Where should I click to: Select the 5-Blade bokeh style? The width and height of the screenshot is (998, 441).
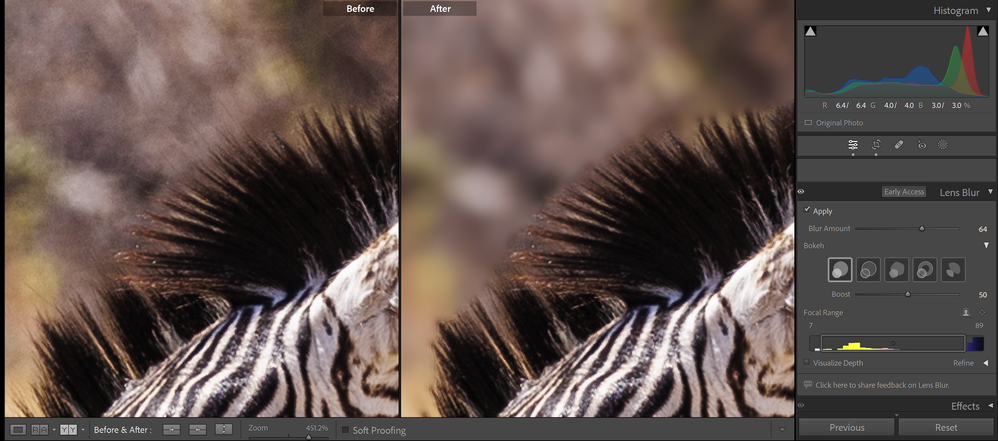tap(896, 270)
